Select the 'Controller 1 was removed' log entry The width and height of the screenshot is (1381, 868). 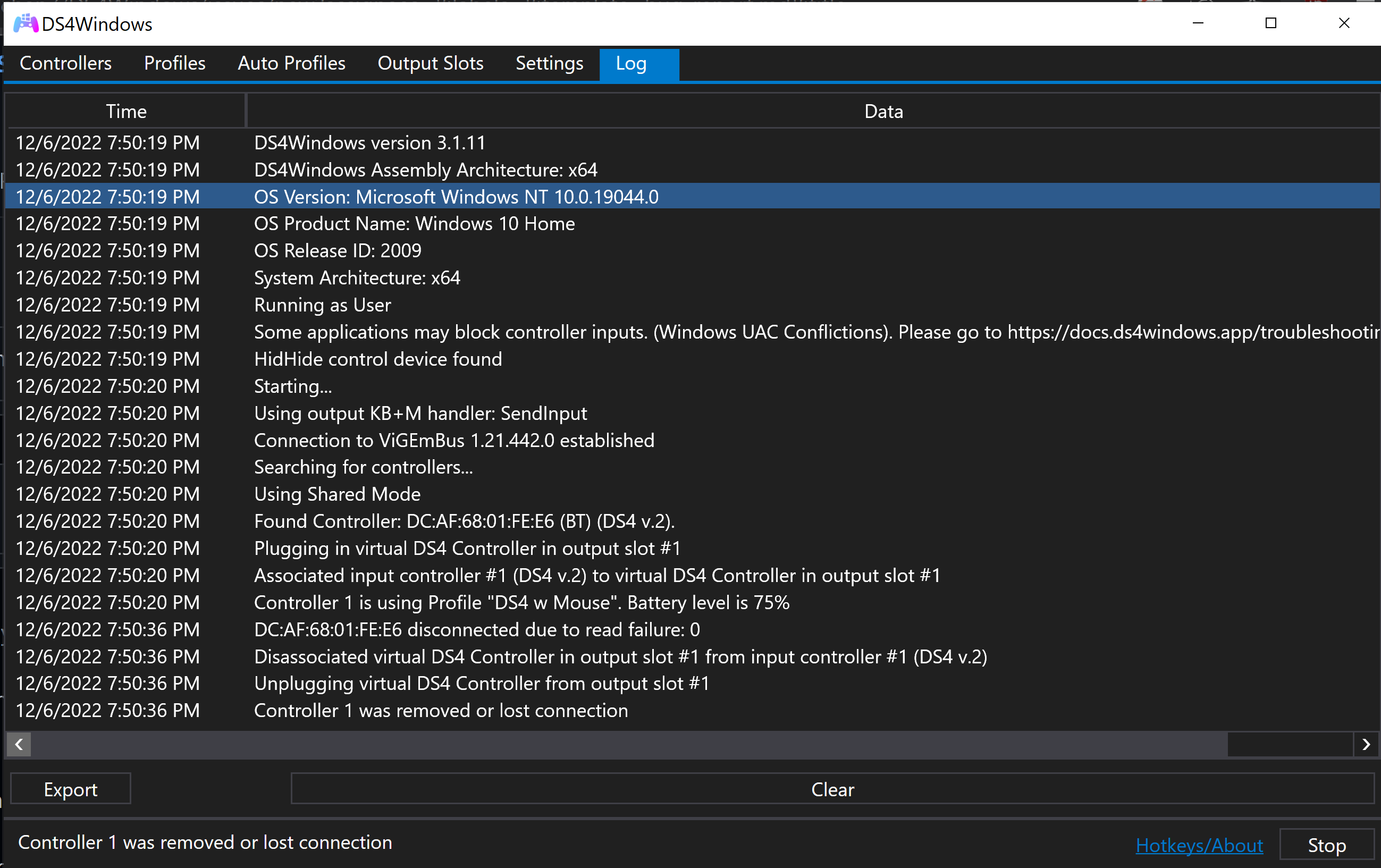(441, 710)
